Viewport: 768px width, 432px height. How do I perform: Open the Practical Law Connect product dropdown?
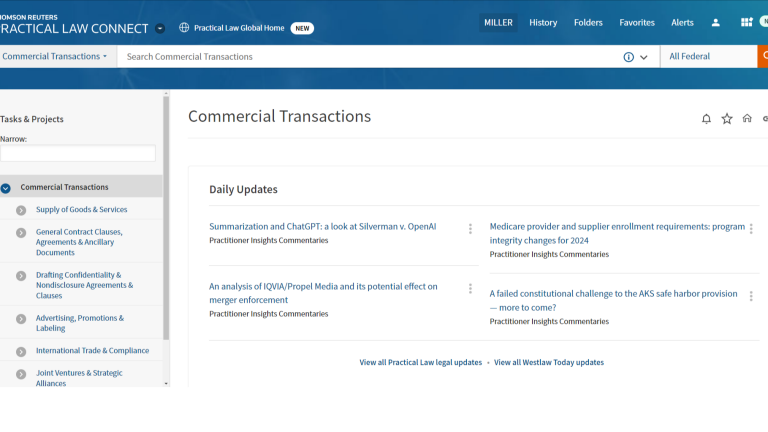tap(161, 28)
